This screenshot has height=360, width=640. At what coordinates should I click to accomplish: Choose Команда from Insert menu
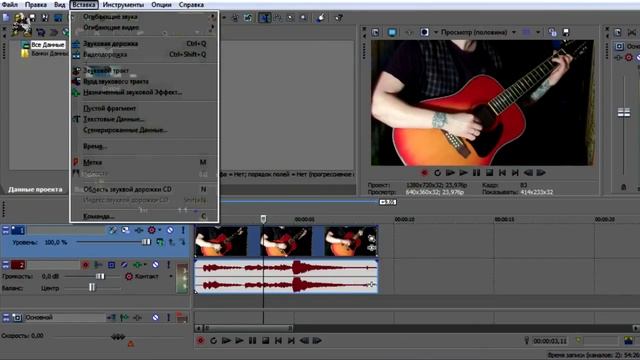coord(144,216)
